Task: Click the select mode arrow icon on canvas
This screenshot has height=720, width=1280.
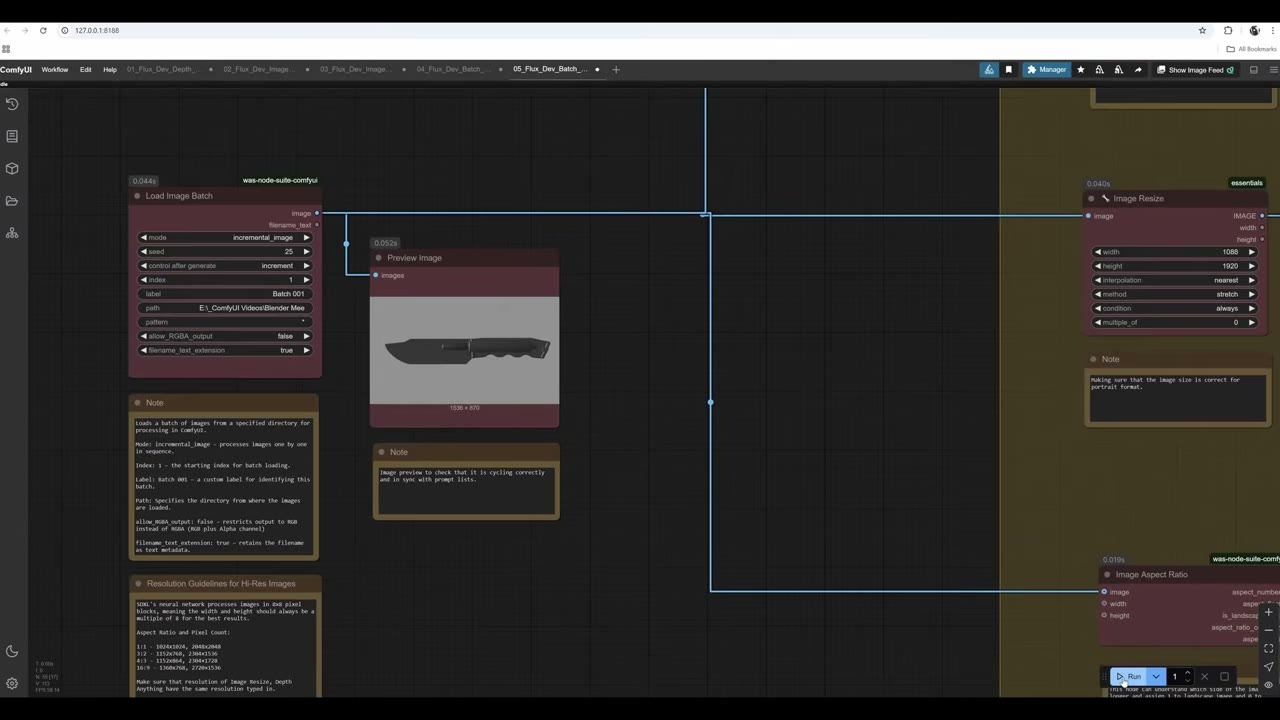Action: tap(1268, 666)
